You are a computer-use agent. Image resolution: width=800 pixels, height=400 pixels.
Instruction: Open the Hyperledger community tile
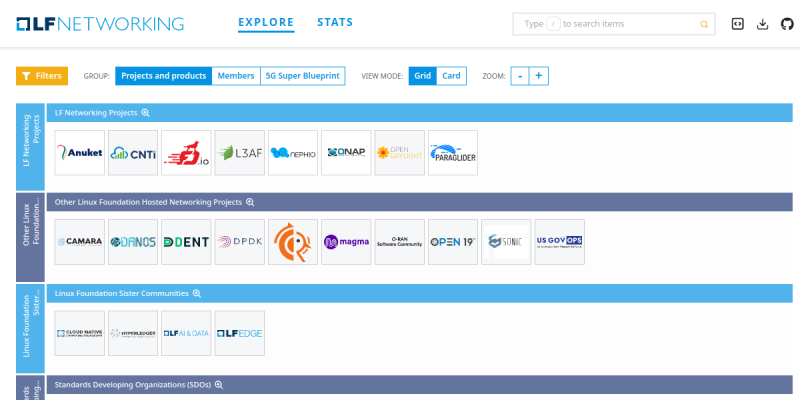[x=133, y=333]
